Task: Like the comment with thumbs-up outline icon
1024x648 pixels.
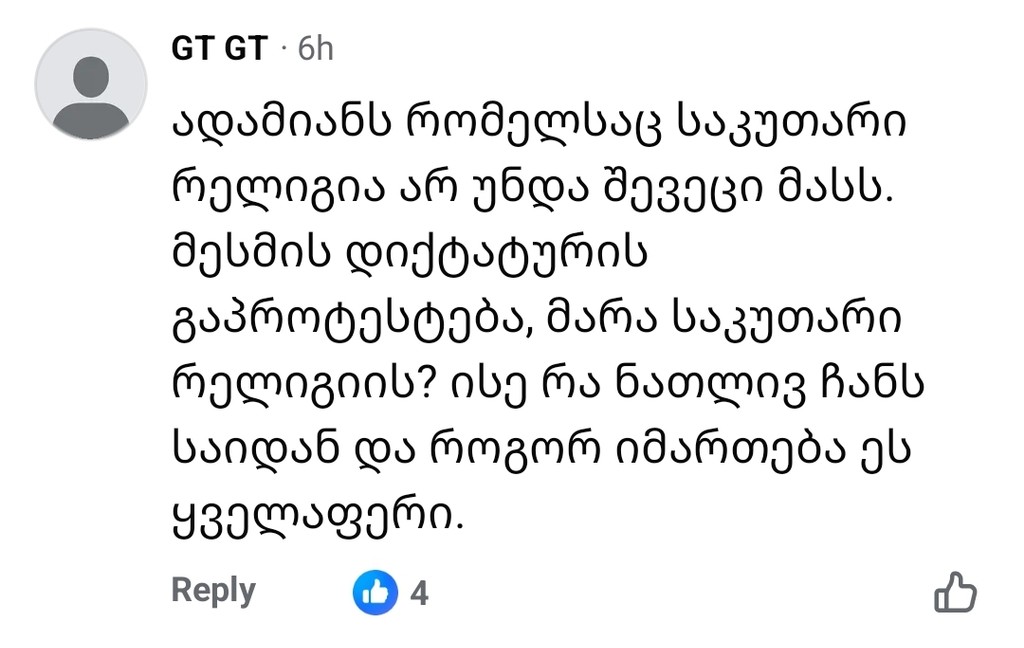Action: click(954, 592)
